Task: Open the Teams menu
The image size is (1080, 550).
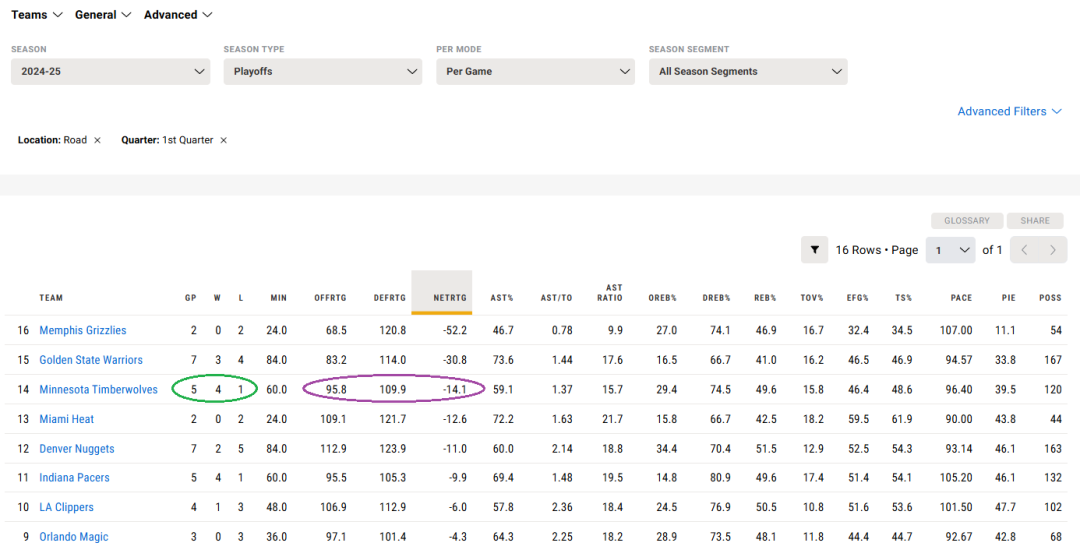Action: (x=37, y=14)
